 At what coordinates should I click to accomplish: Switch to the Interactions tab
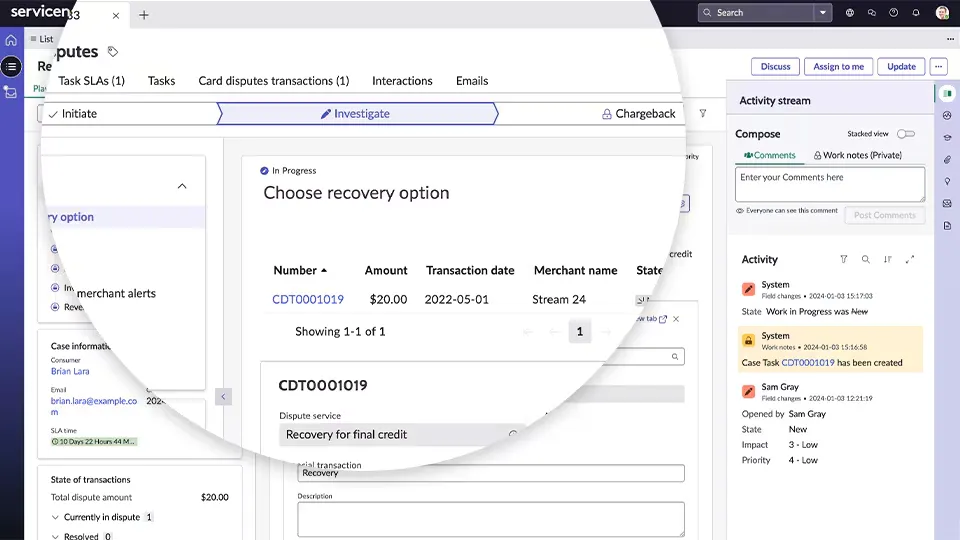(x=402, y=81)
